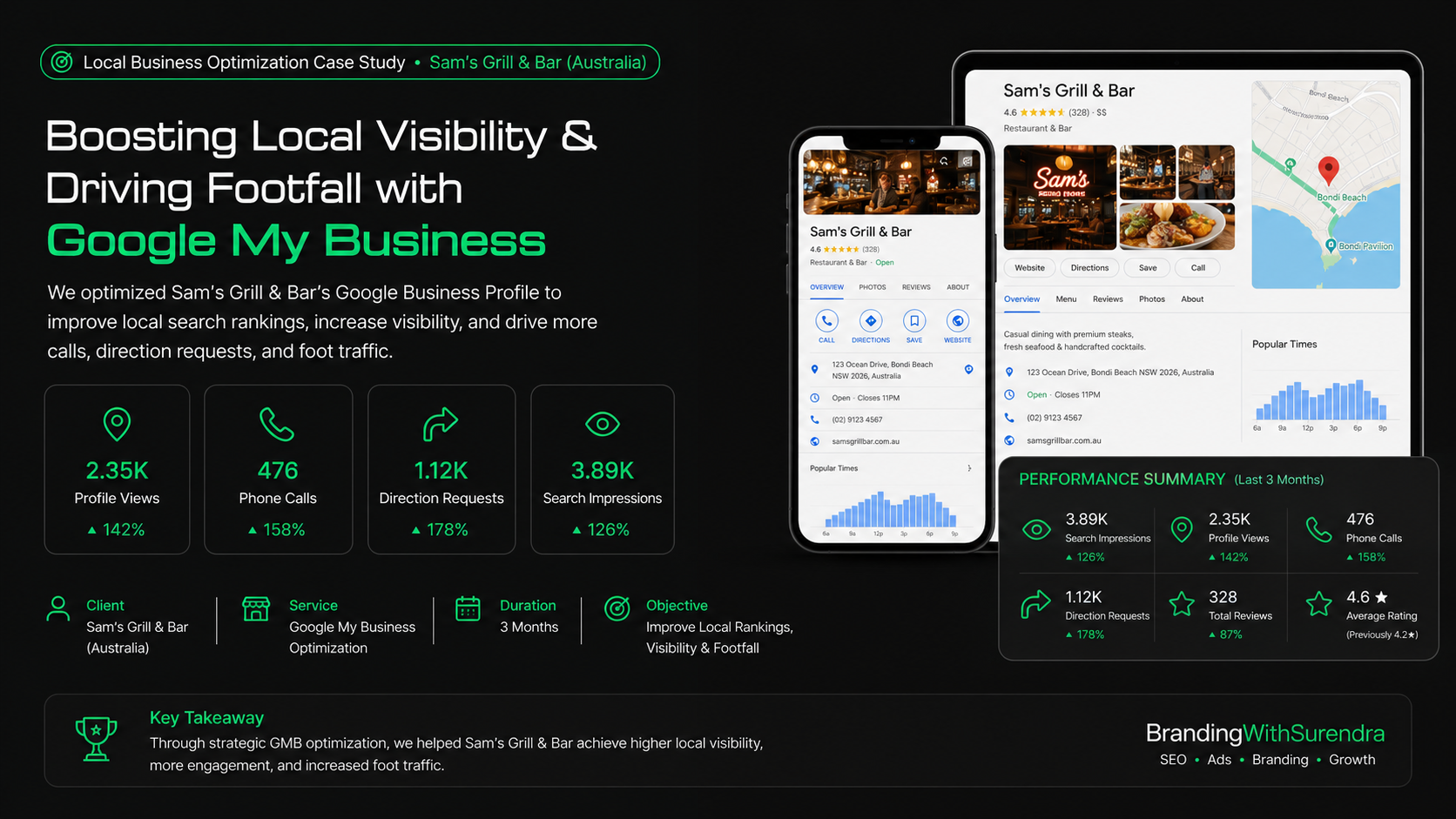Click the Popular Times bar chart on tablet

[x=1320, y=400]
